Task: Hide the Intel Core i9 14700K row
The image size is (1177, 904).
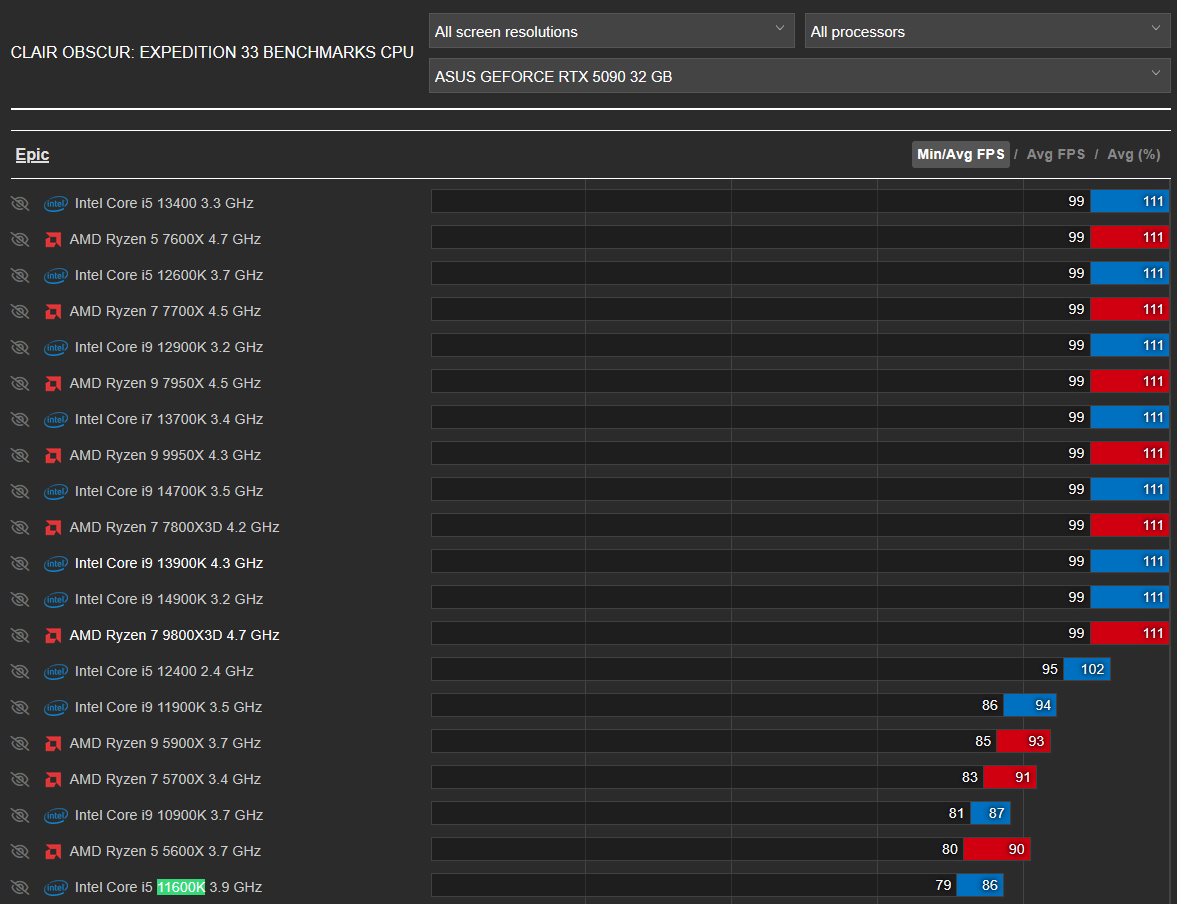Action: click(x=20, y=492)
